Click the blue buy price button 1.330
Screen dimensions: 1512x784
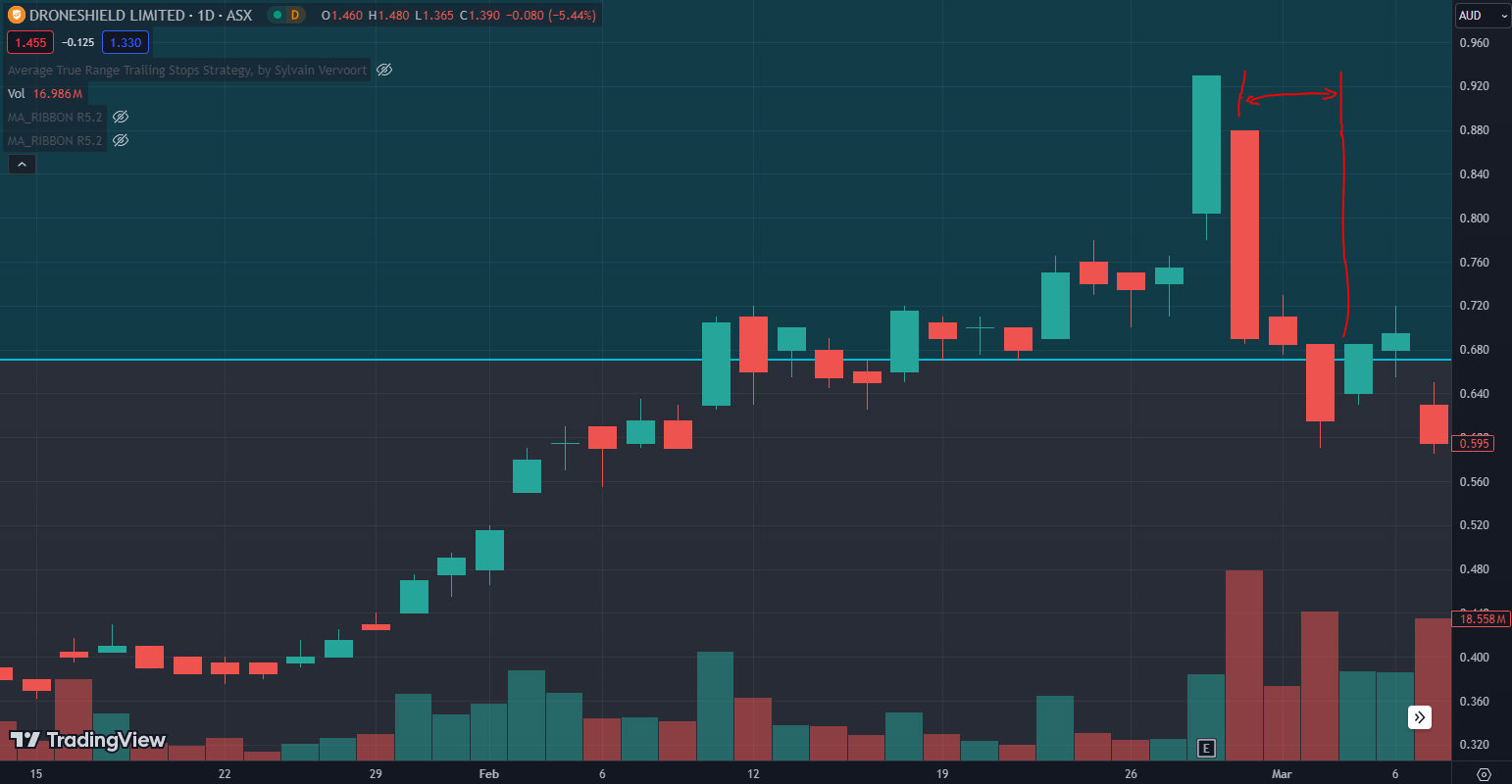[125, 42]
